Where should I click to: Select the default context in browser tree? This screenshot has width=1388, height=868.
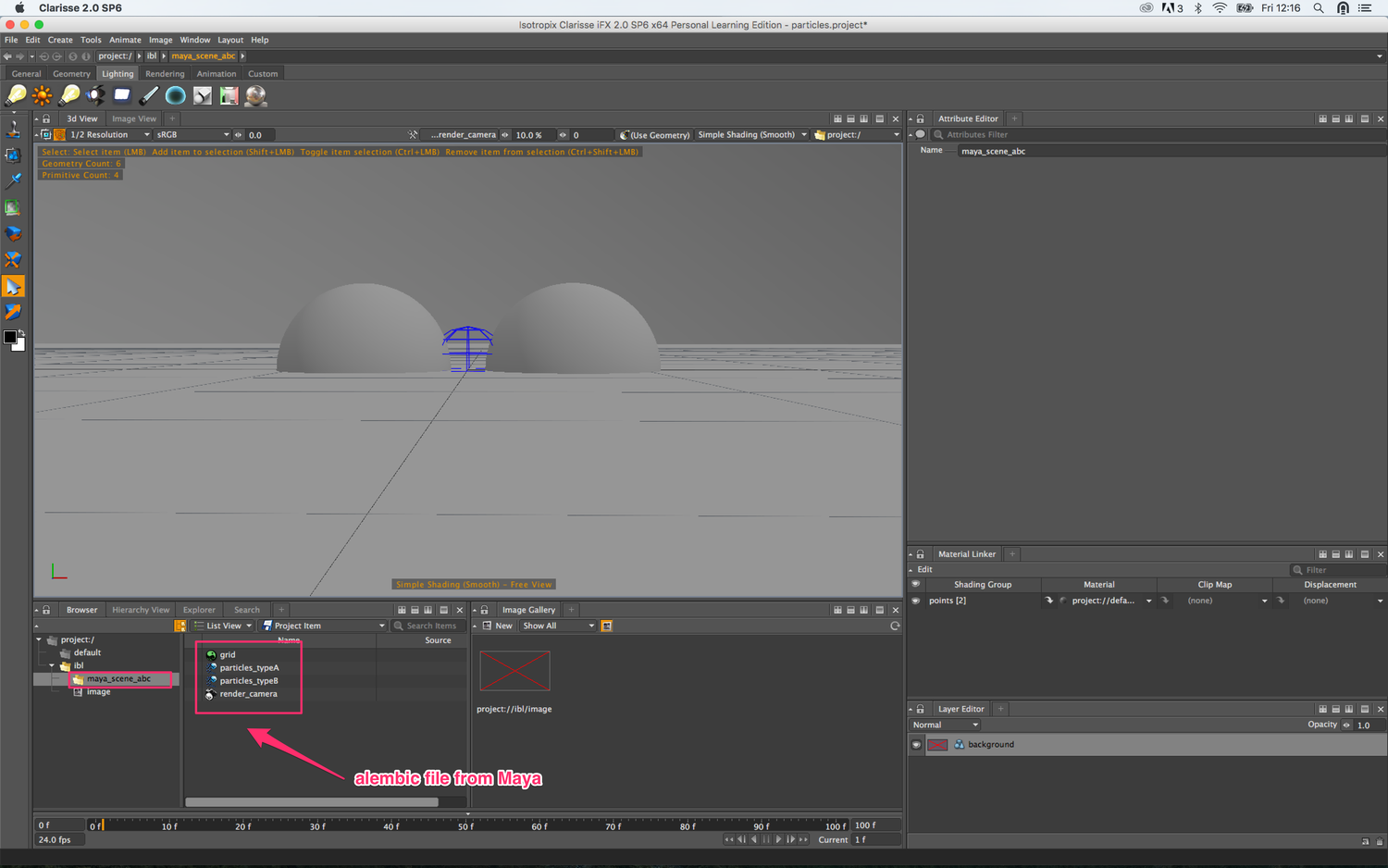[x=87, y=652]
